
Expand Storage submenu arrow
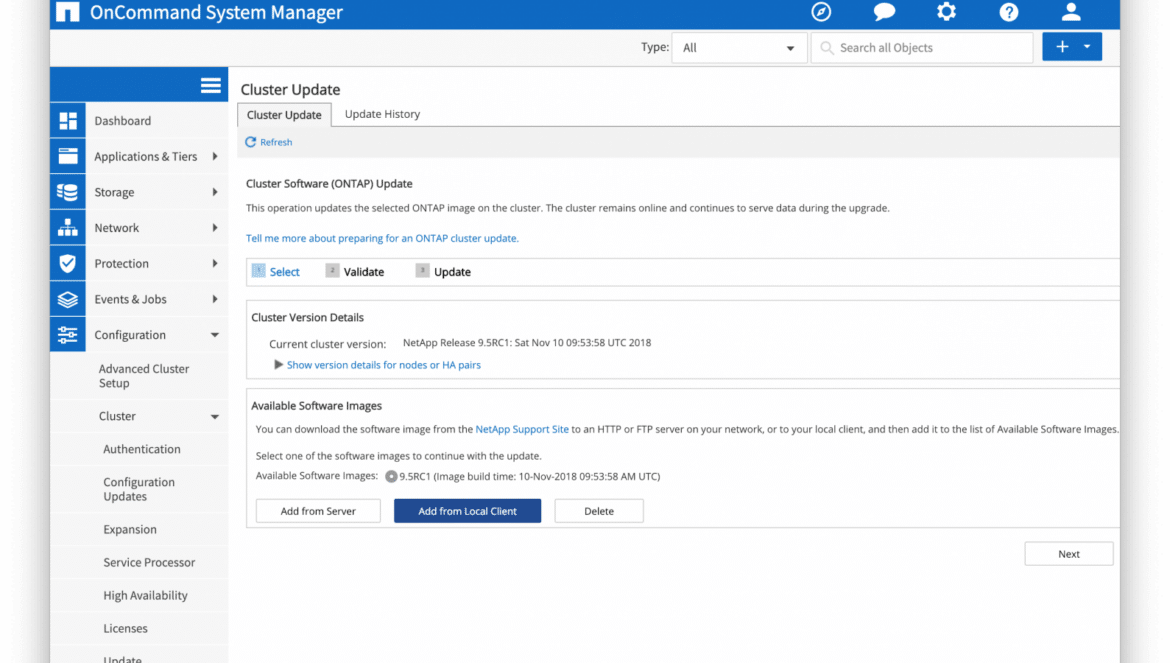point(215,192)
